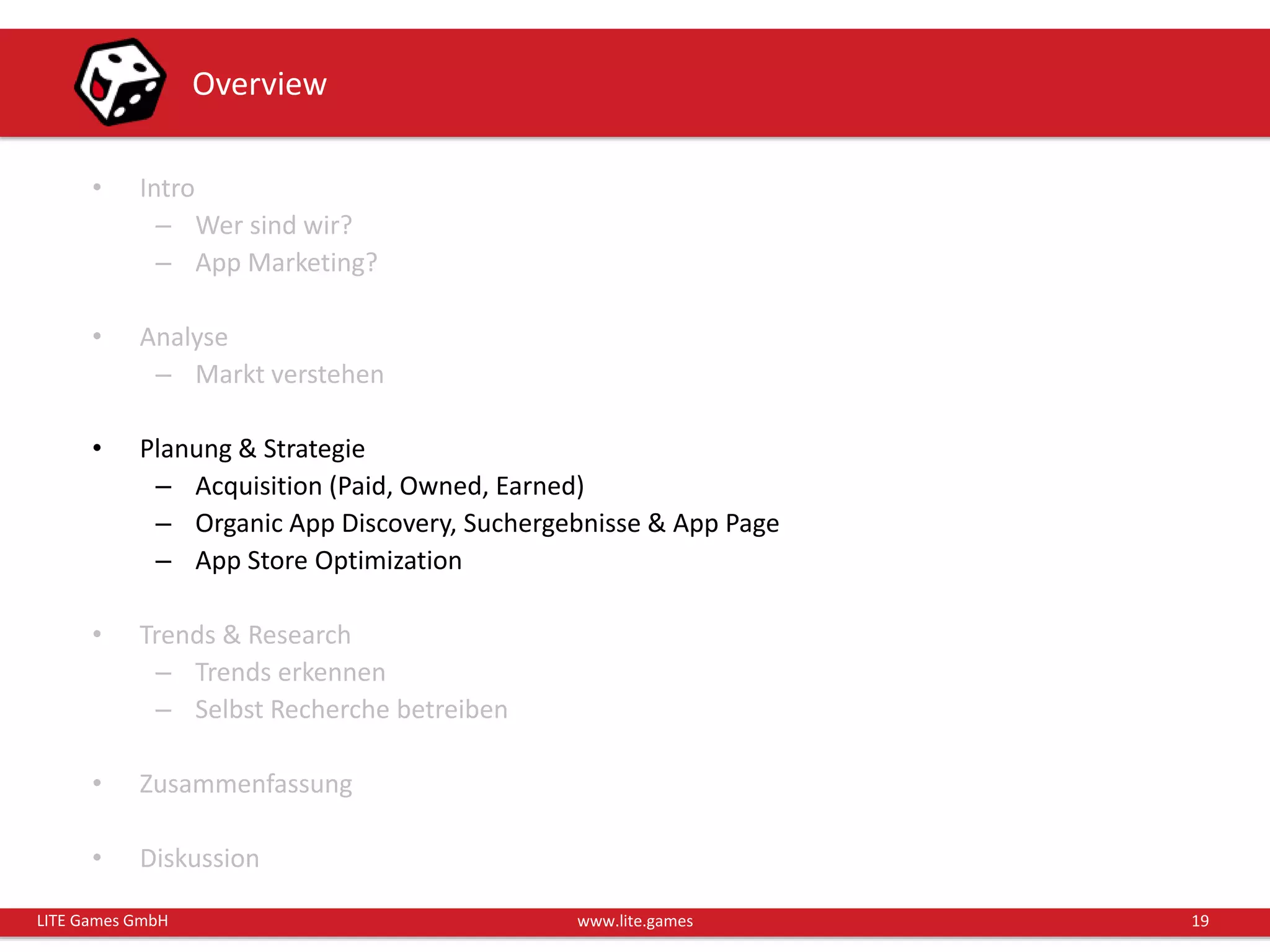The height and width of the screenshot is (952, 1270).
Task: Select 'Organic App Discovery, Suchergebnisse & App Page'
Action: [487, 523]
